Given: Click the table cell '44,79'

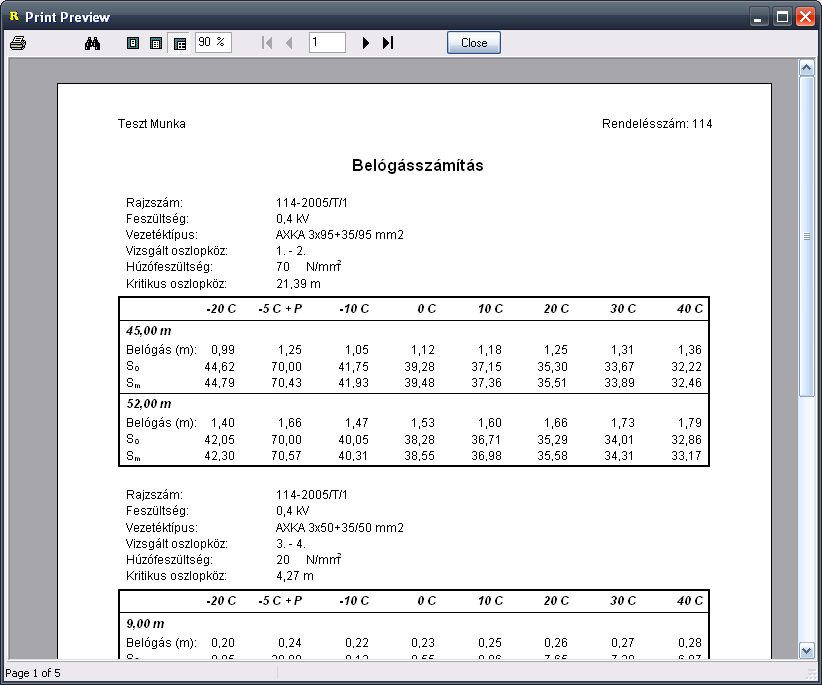Looking at the screenshot, I should pos(220,383).
